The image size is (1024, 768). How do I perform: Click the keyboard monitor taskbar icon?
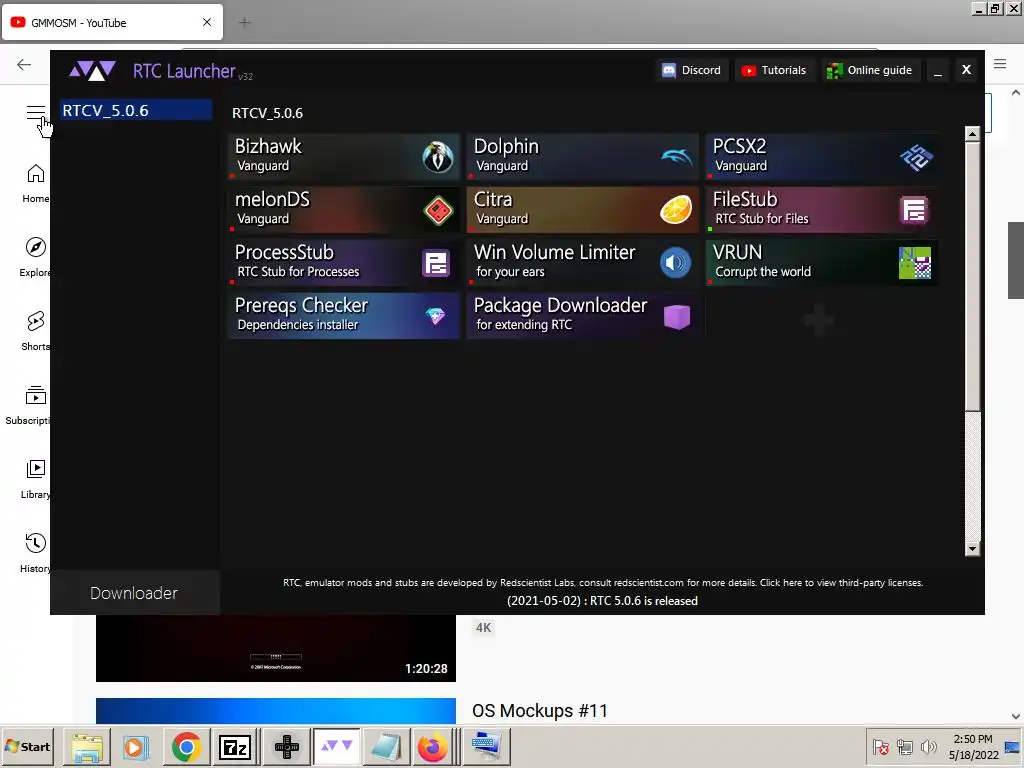pyautogui.click(x=487, y=747)
